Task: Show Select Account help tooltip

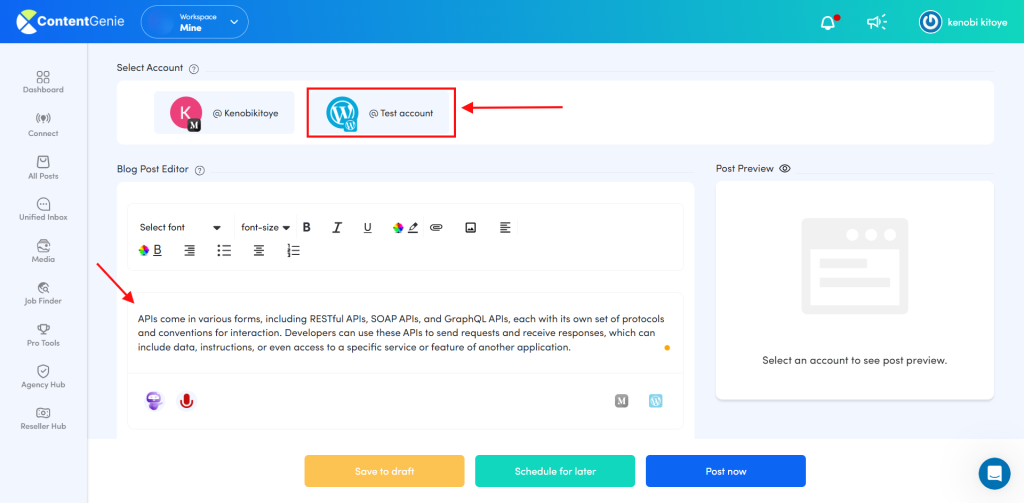Action: pos(194,69)
